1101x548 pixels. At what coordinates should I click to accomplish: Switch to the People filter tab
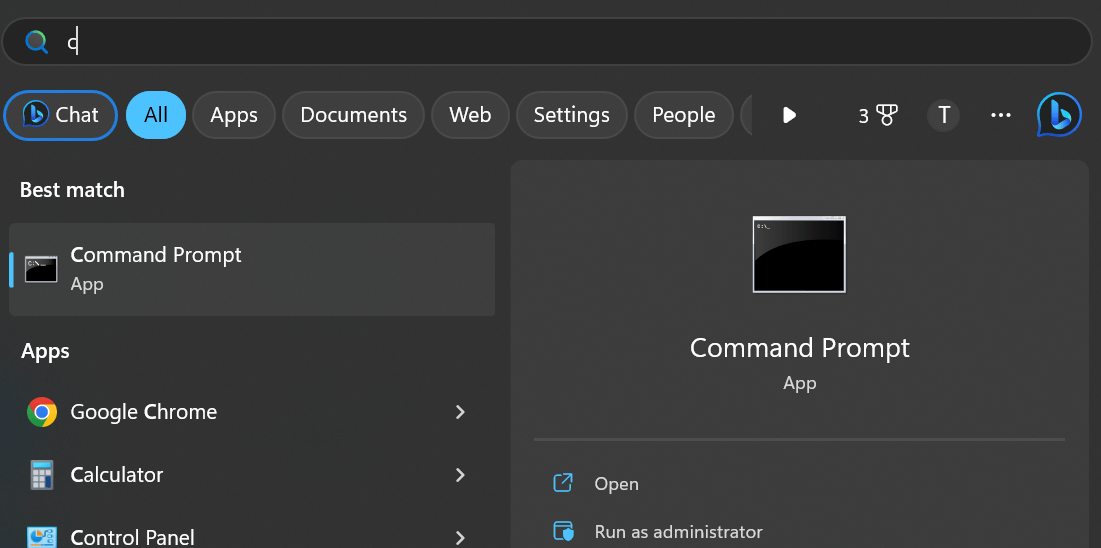tap(683, 115)
